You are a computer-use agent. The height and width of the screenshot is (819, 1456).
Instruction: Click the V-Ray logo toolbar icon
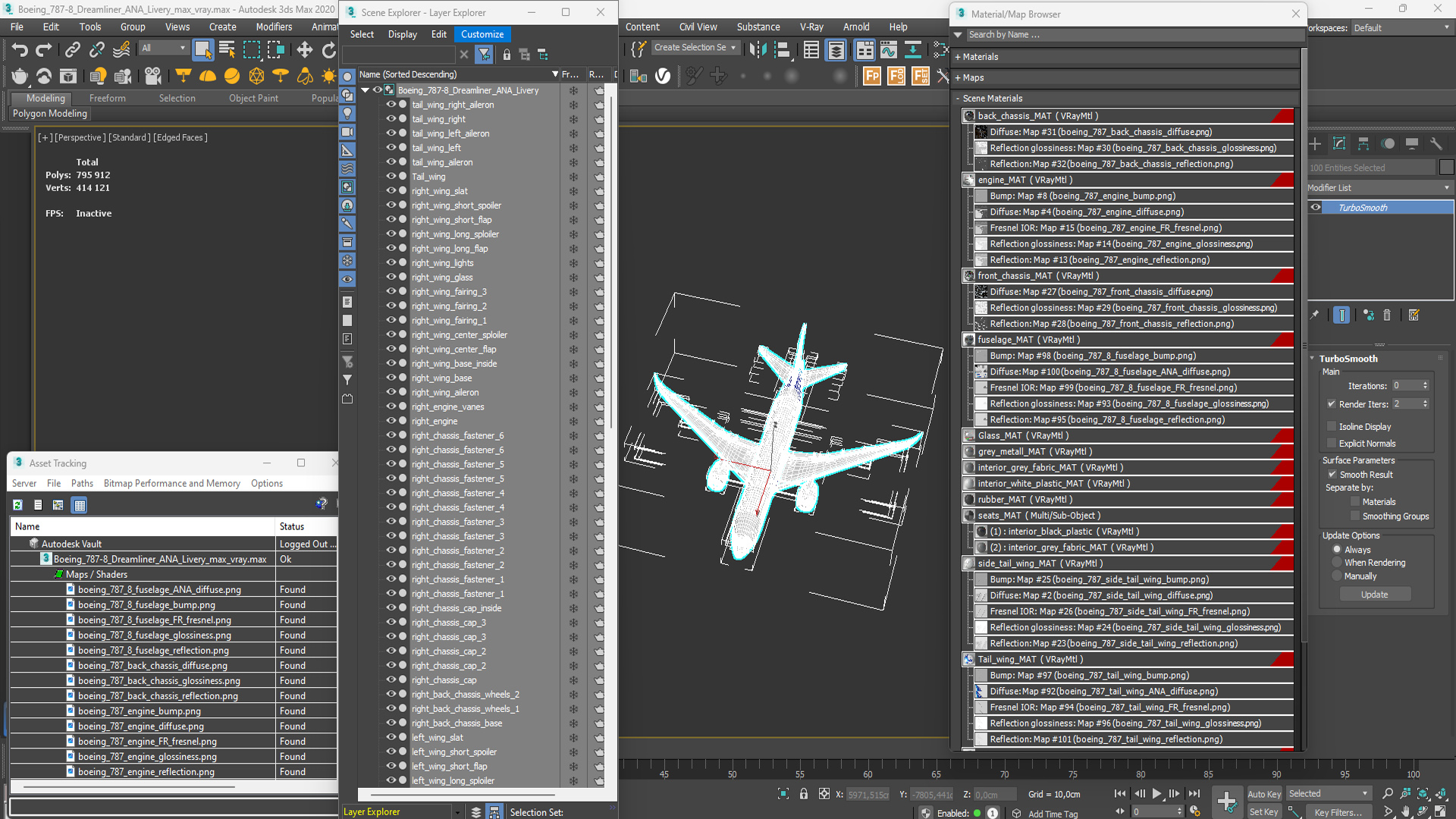[663, 76]
